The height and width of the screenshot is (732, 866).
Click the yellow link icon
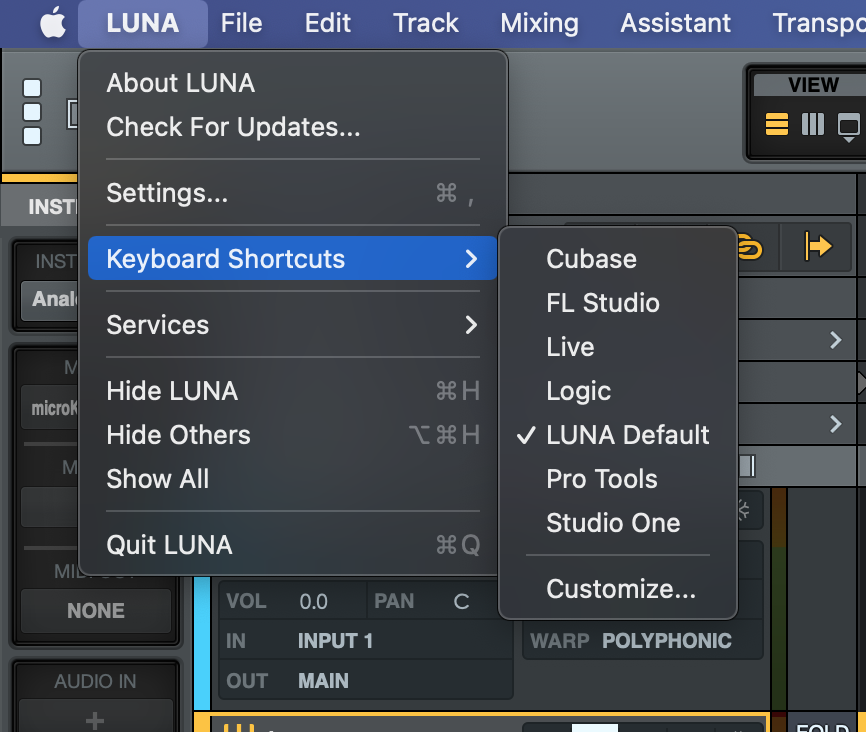tap(748, 246)
